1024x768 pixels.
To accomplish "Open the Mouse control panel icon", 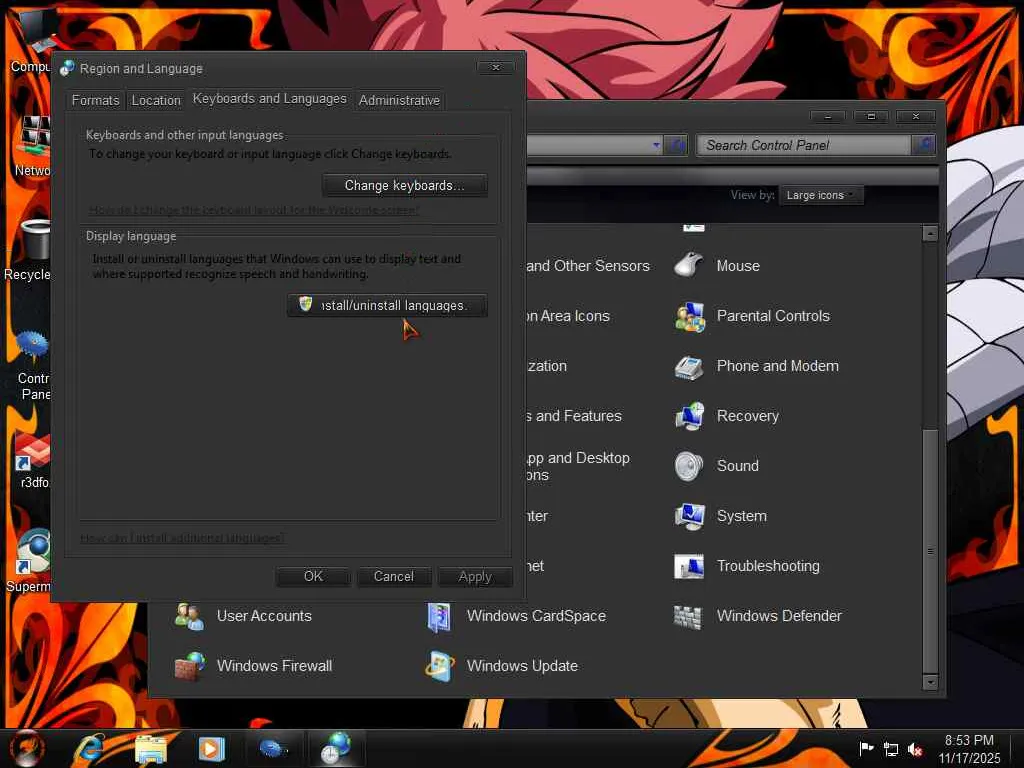I will tap(688, 266).
